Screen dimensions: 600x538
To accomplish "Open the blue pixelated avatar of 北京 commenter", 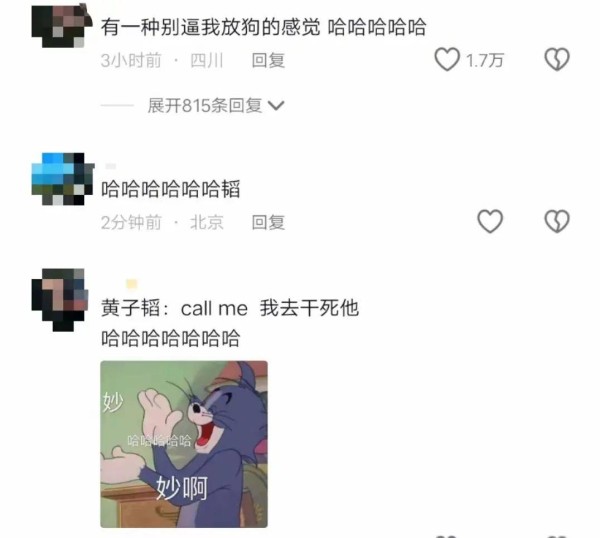I will pos(62,179).
